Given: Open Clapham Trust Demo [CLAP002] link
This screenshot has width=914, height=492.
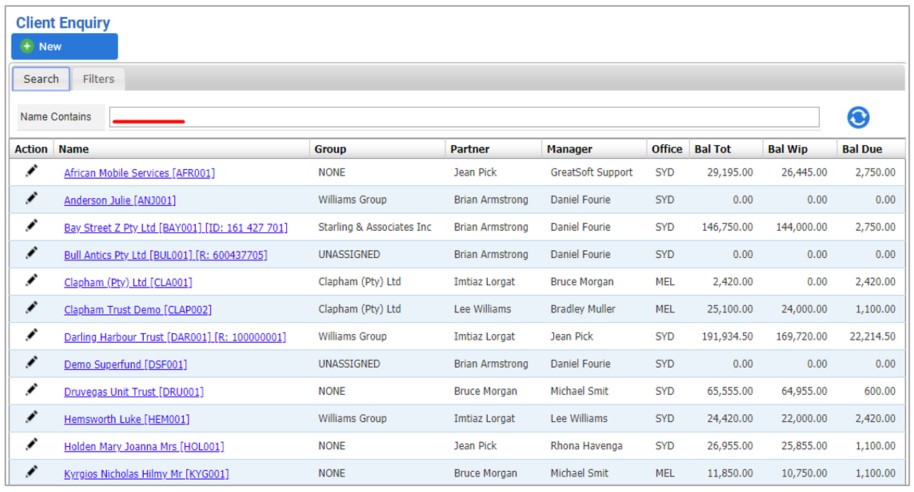Looking at the screenshot, I should [138, 310].
